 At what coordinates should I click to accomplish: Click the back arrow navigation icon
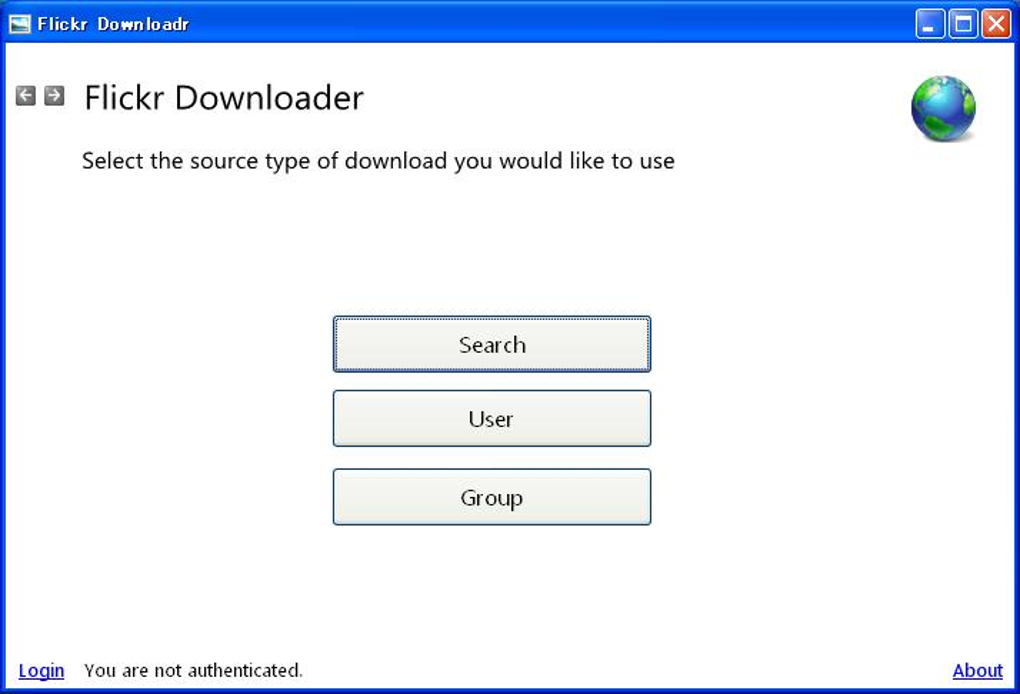tap(25, 96)
